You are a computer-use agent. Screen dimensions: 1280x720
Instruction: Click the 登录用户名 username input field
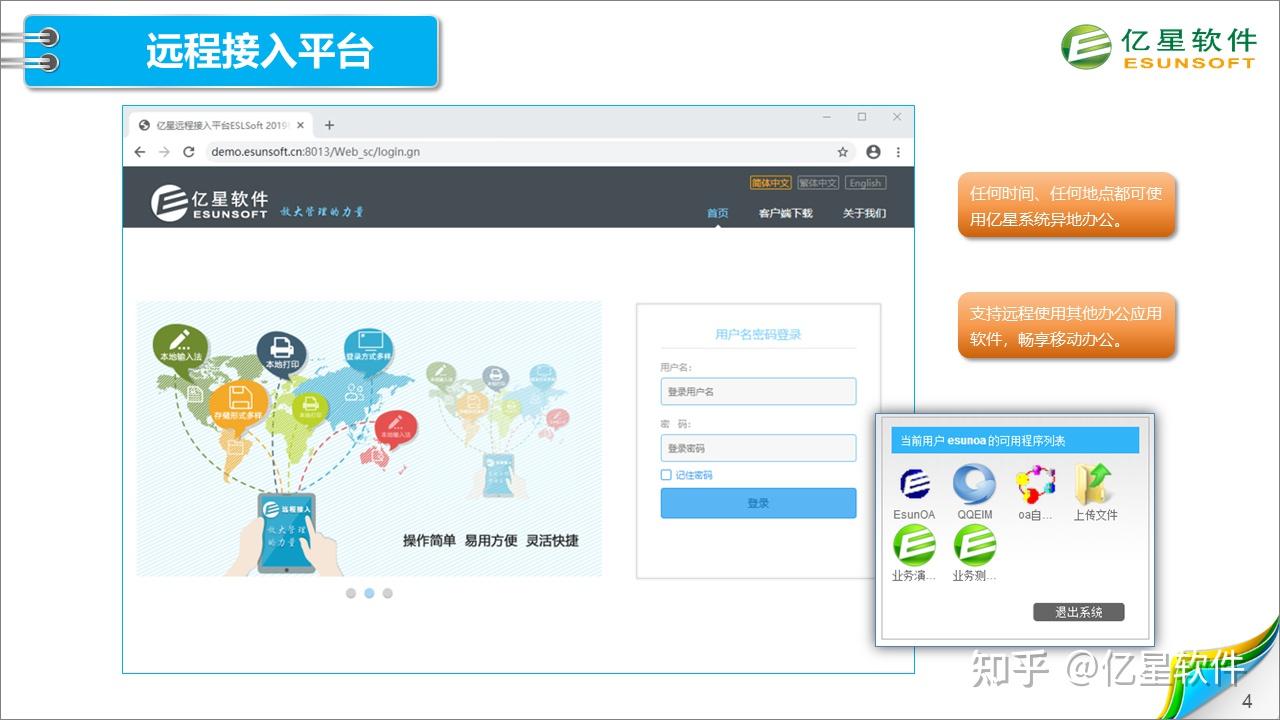click(x=758, y=391)
